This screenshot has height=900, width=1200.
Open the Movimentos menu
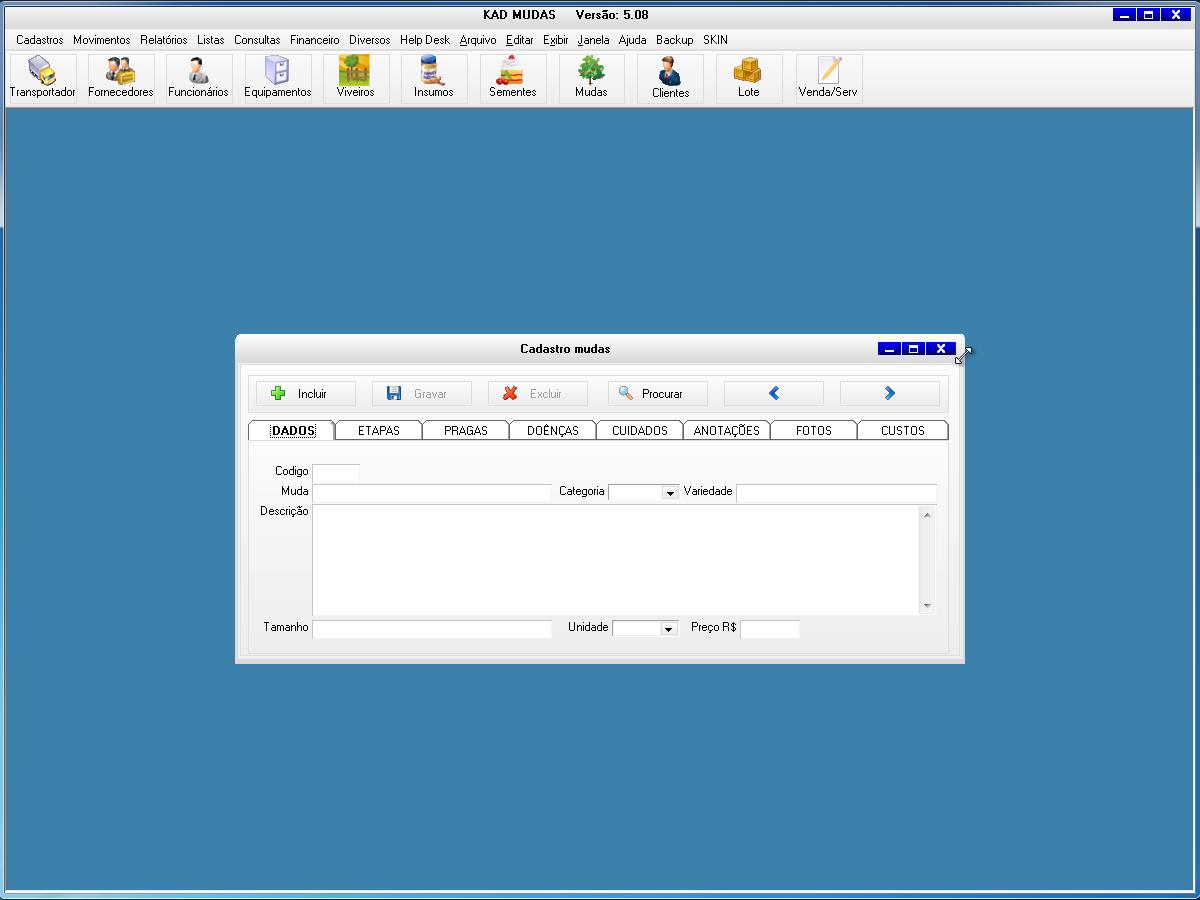(102, 40)
